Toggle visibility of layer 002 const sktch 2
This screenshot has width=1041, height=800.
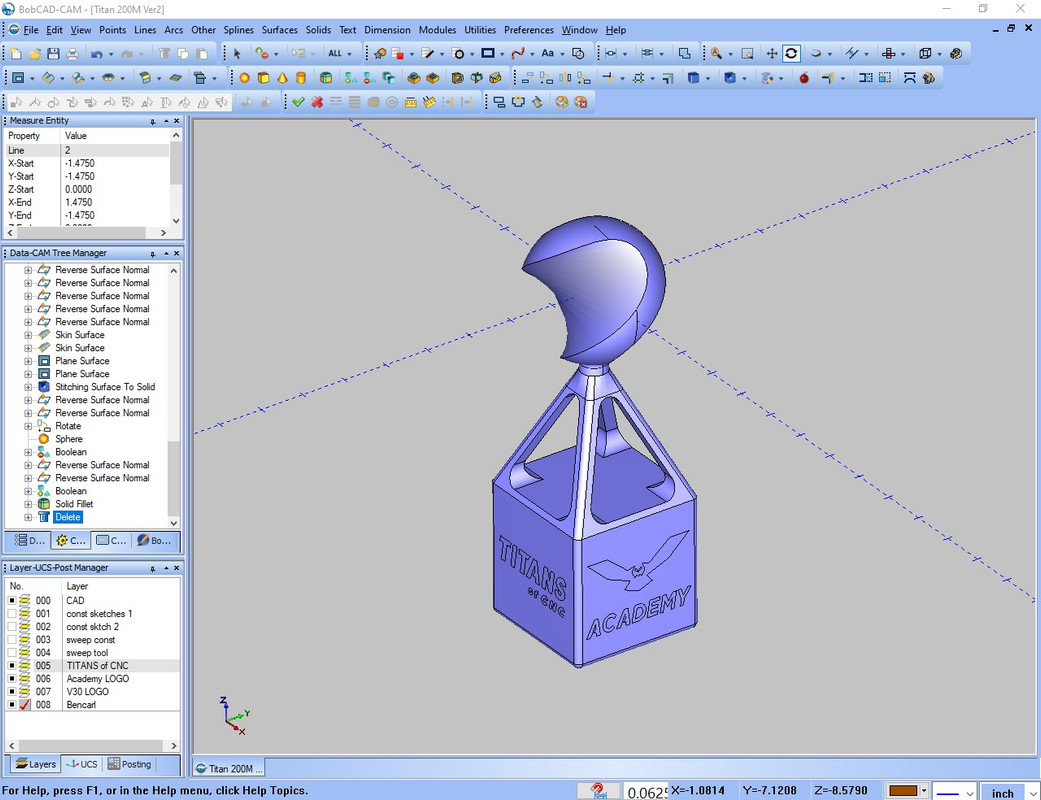click(12, 627)
